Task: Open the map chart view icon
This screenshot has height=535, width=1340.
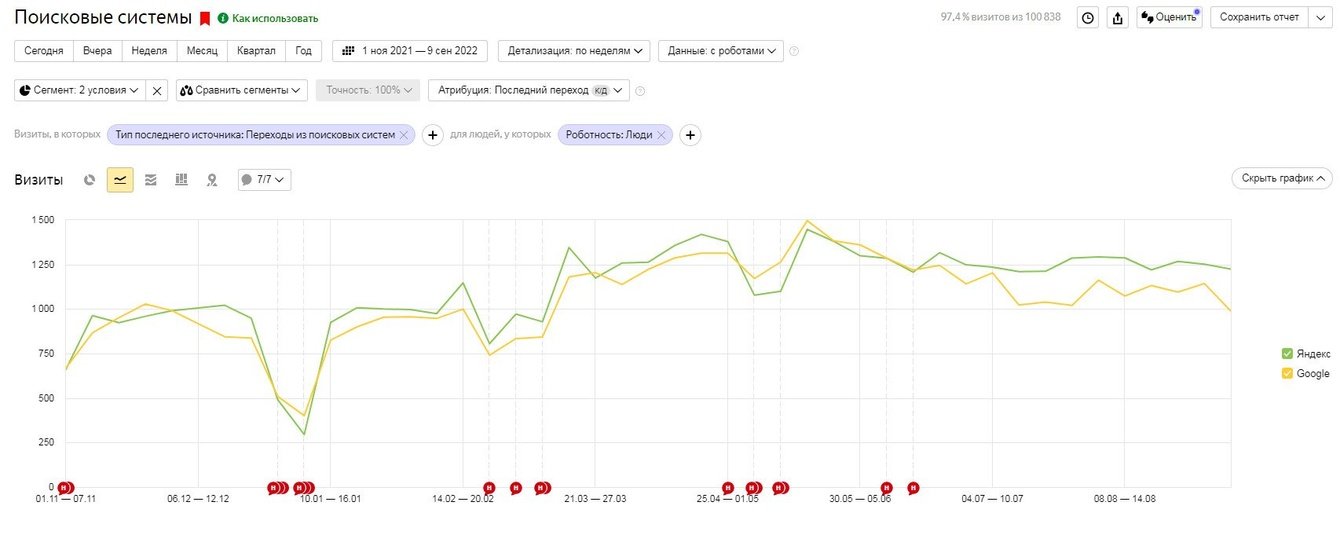Action: pos(212,180)
